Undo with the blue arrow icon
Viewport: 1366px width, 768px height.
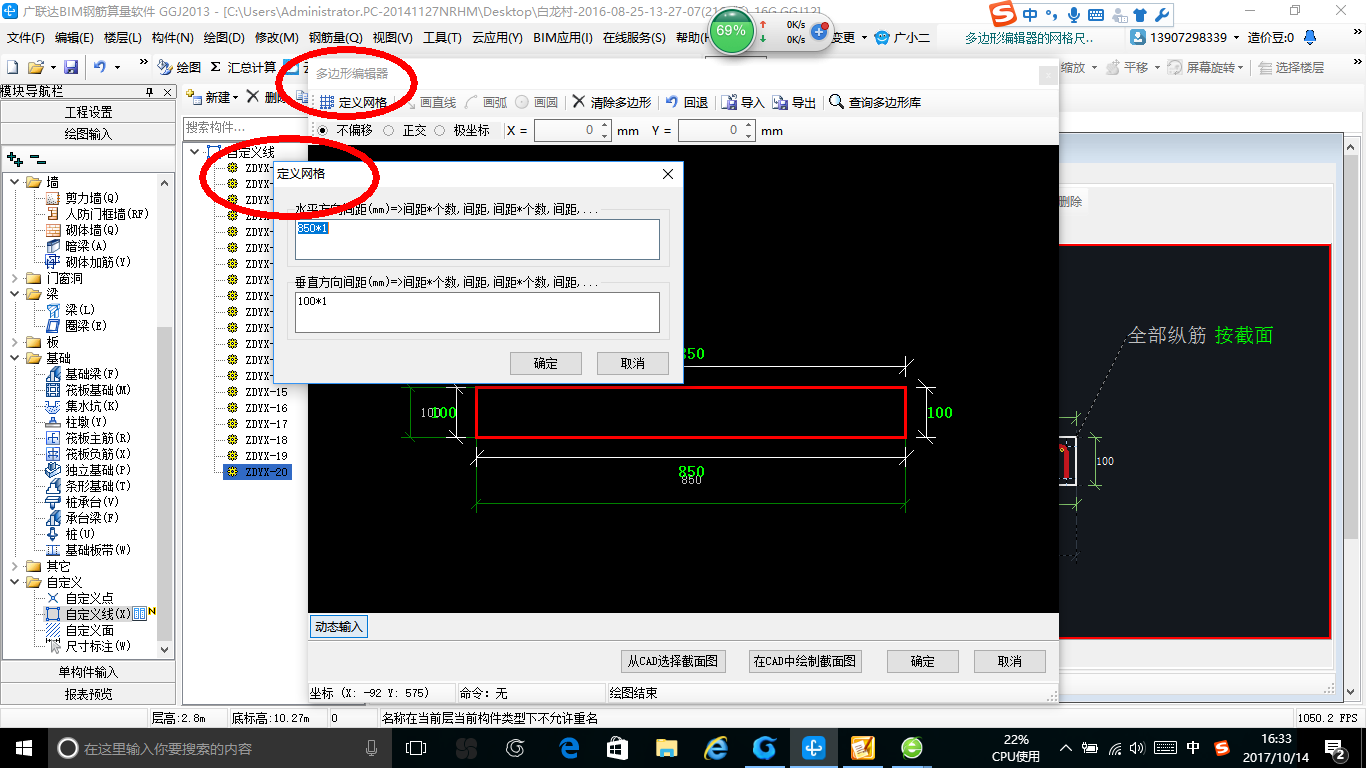click(100, 67)
